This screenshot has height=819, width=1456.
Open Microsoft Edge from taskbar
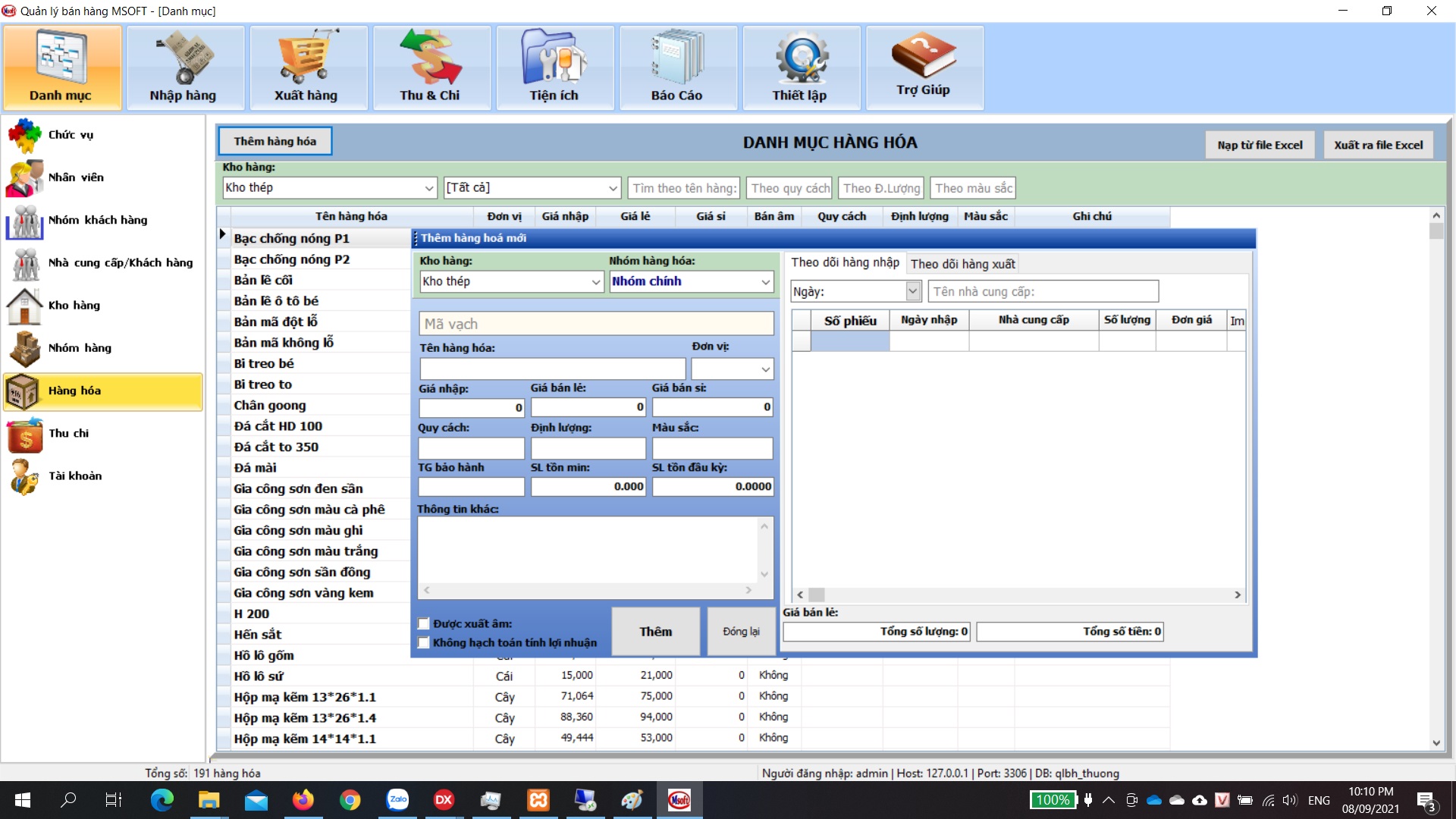(x=162, y=800)
